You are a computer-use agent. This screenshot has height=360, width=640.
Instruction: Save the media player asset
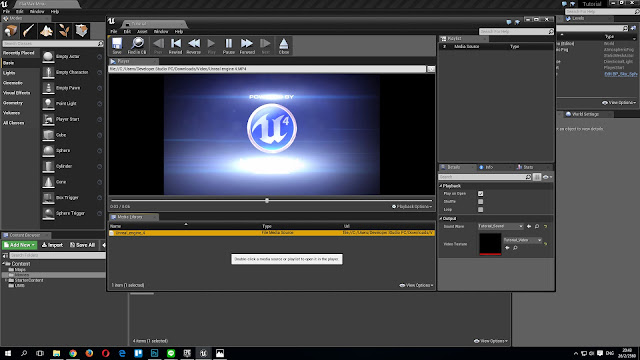point(117,46)
